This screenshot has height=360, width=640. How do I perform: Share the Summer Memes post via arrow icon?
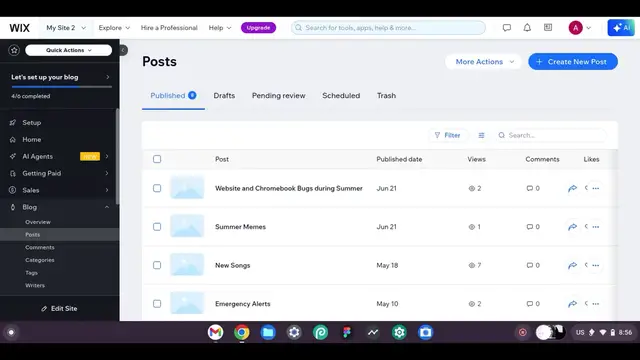tap(572, 227)
